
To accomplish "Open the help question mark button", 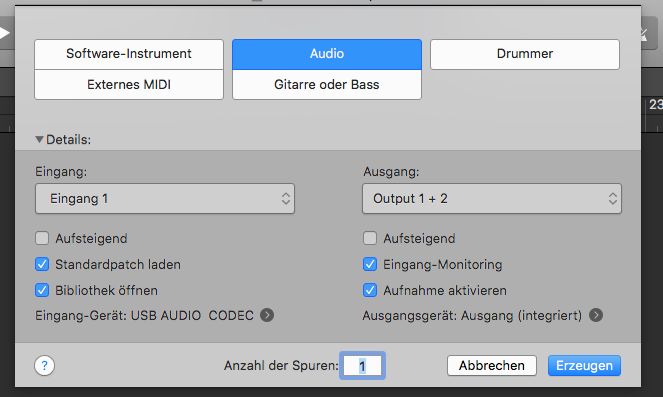I will pyautogui.click(x=44, y=365).
